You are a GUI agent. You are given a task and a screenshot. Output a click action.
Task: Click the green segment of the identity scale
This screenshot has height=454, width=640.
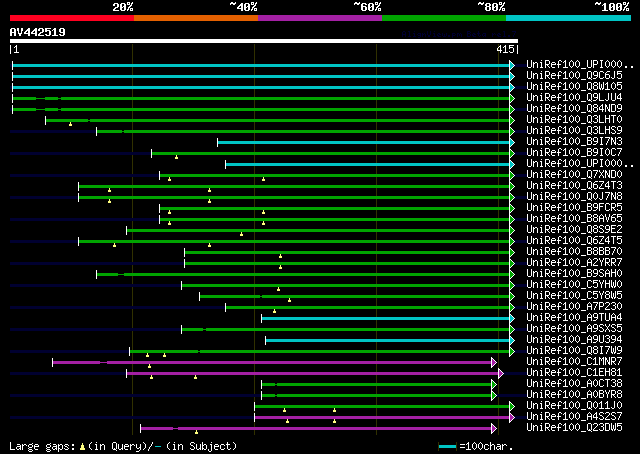point(444,18)
